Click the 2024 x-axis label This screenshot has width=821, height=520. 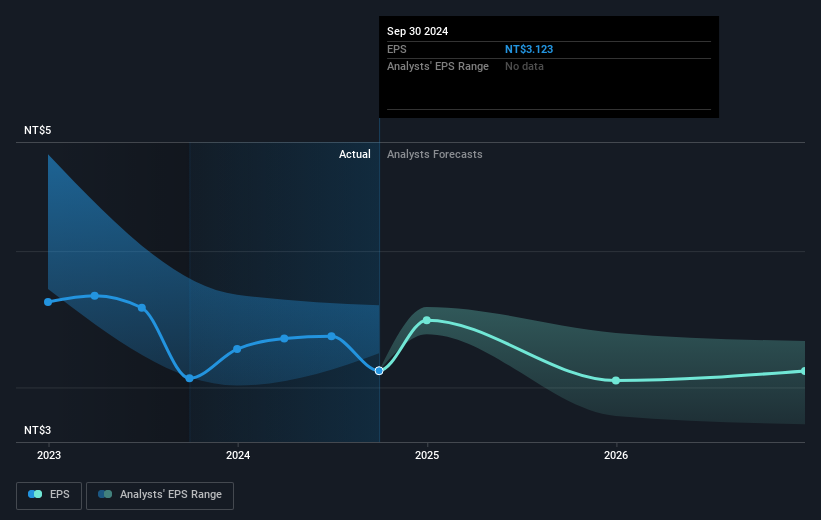238,456
